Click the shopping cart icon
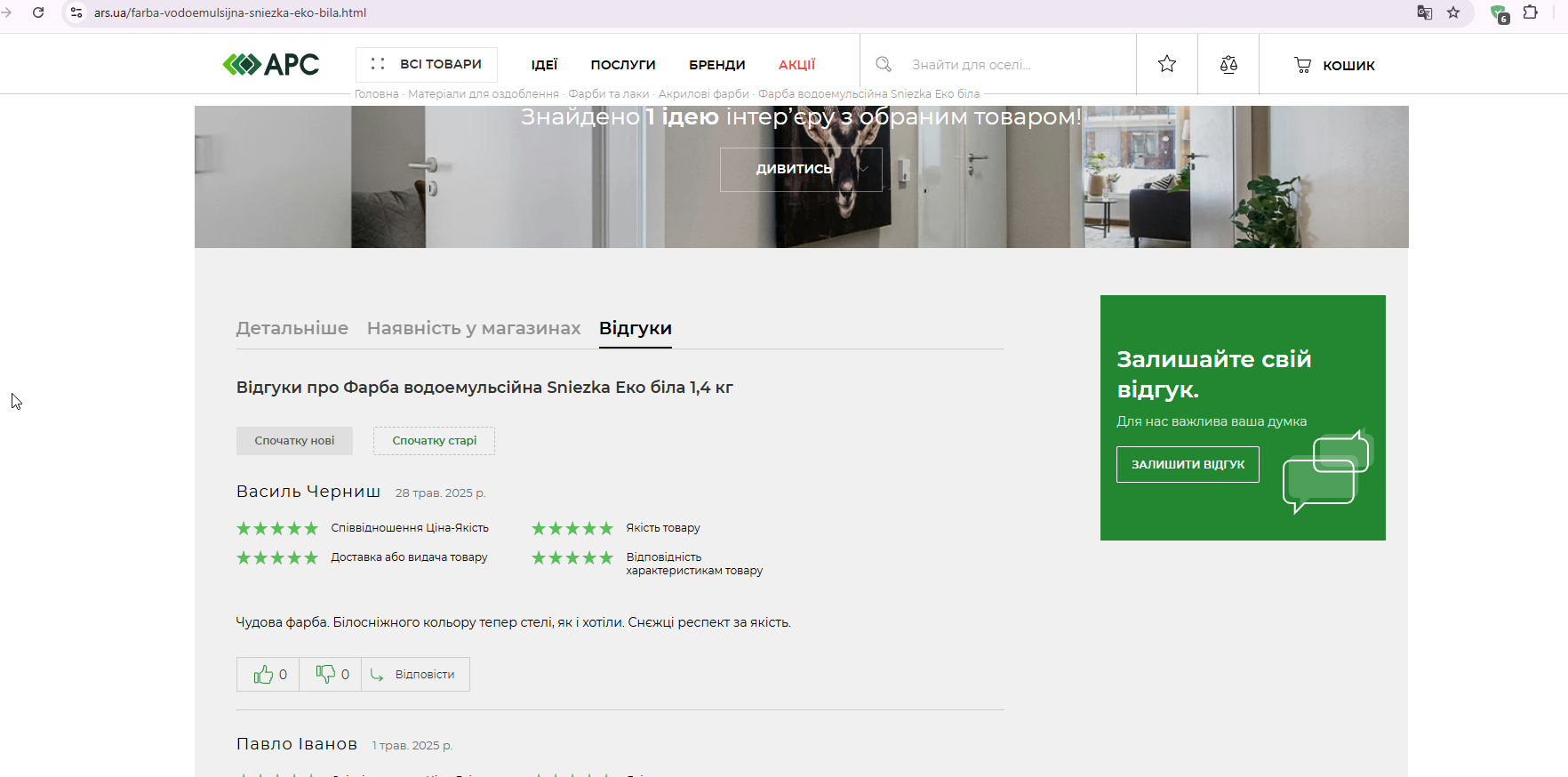1568x777 pixels. tap(1303, 65)
